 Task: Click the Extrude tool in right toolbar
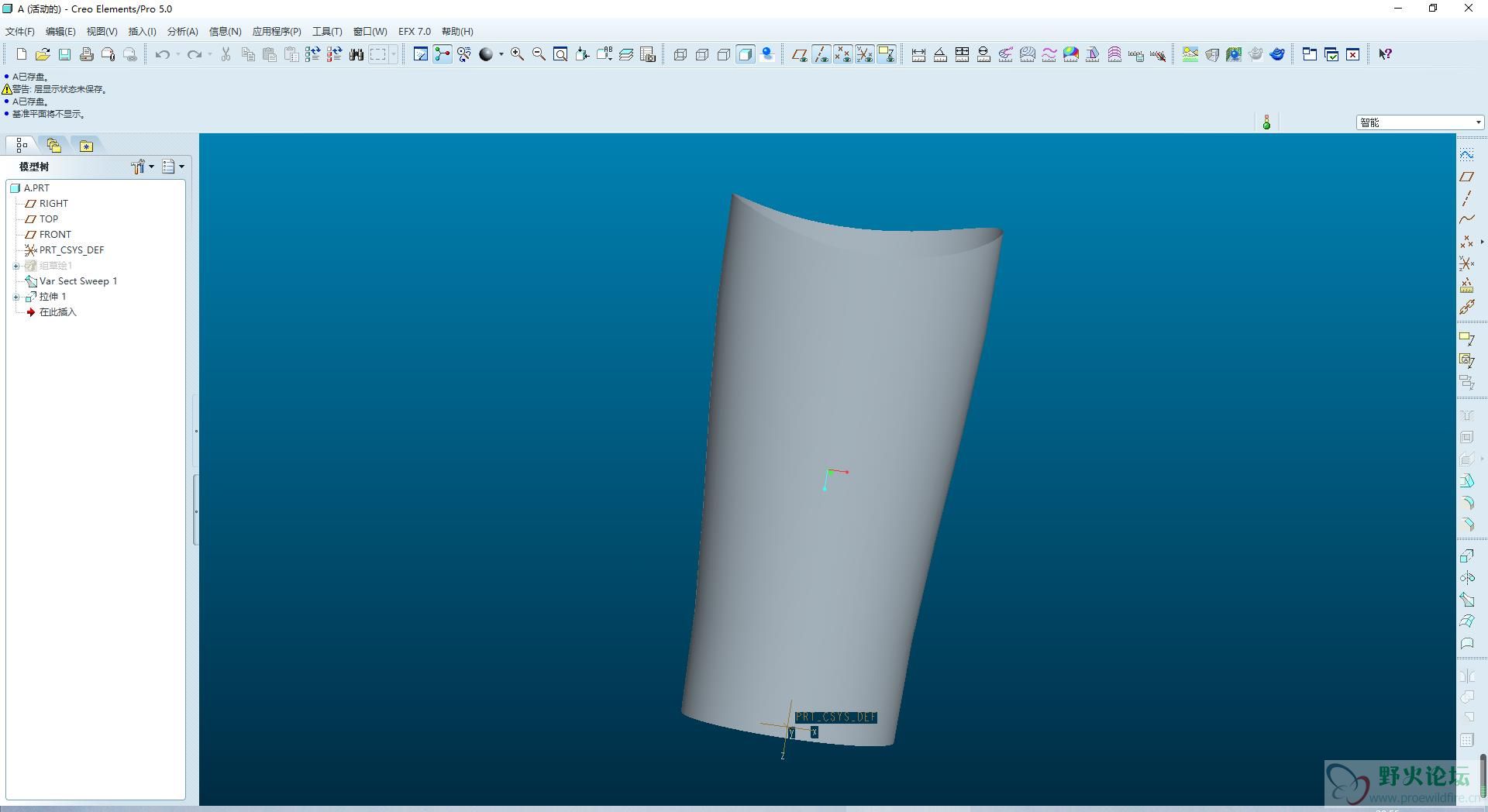(1467, 556)
